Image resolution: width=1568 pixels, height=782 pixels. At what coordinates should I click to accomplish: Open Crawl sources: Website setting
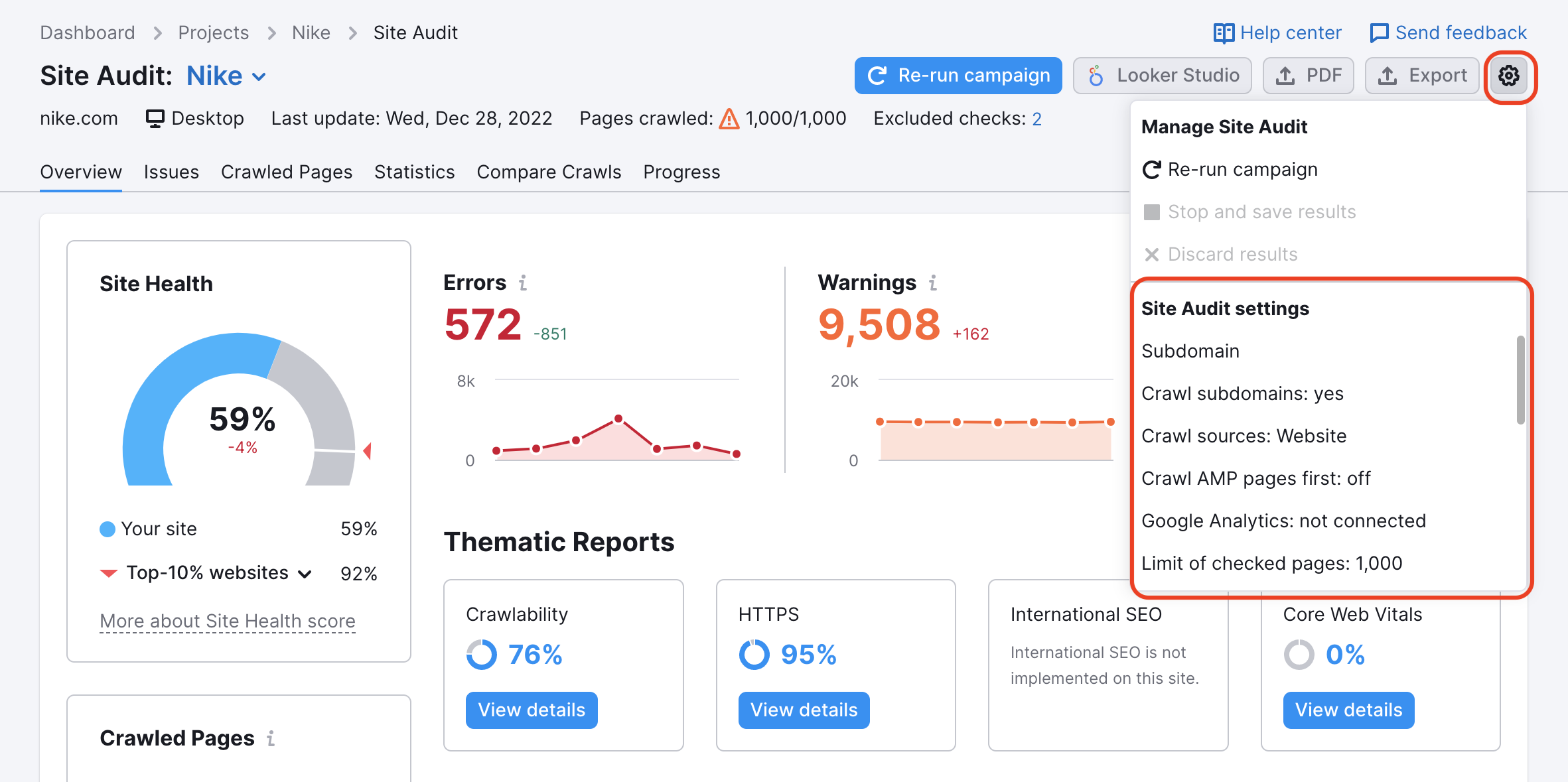click(x=1244, y=436)
